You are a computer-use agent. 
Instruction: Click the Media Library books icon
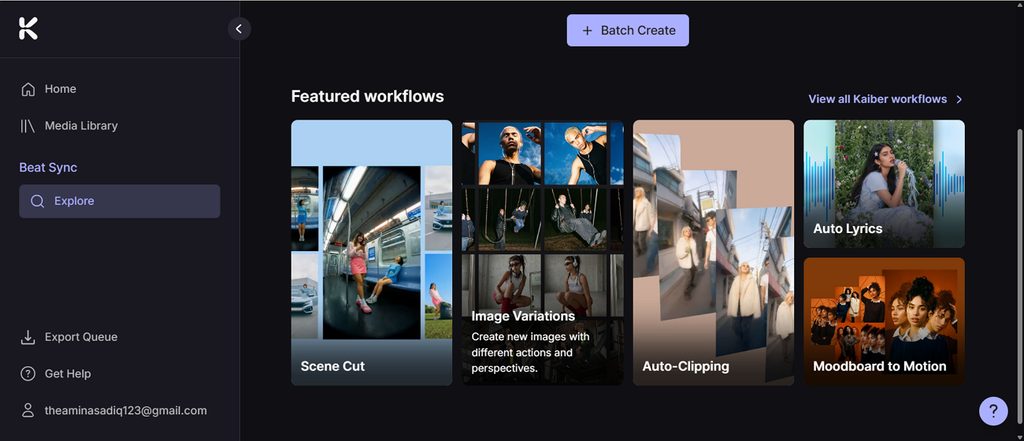pyautogui.click(x=27, y=125)
